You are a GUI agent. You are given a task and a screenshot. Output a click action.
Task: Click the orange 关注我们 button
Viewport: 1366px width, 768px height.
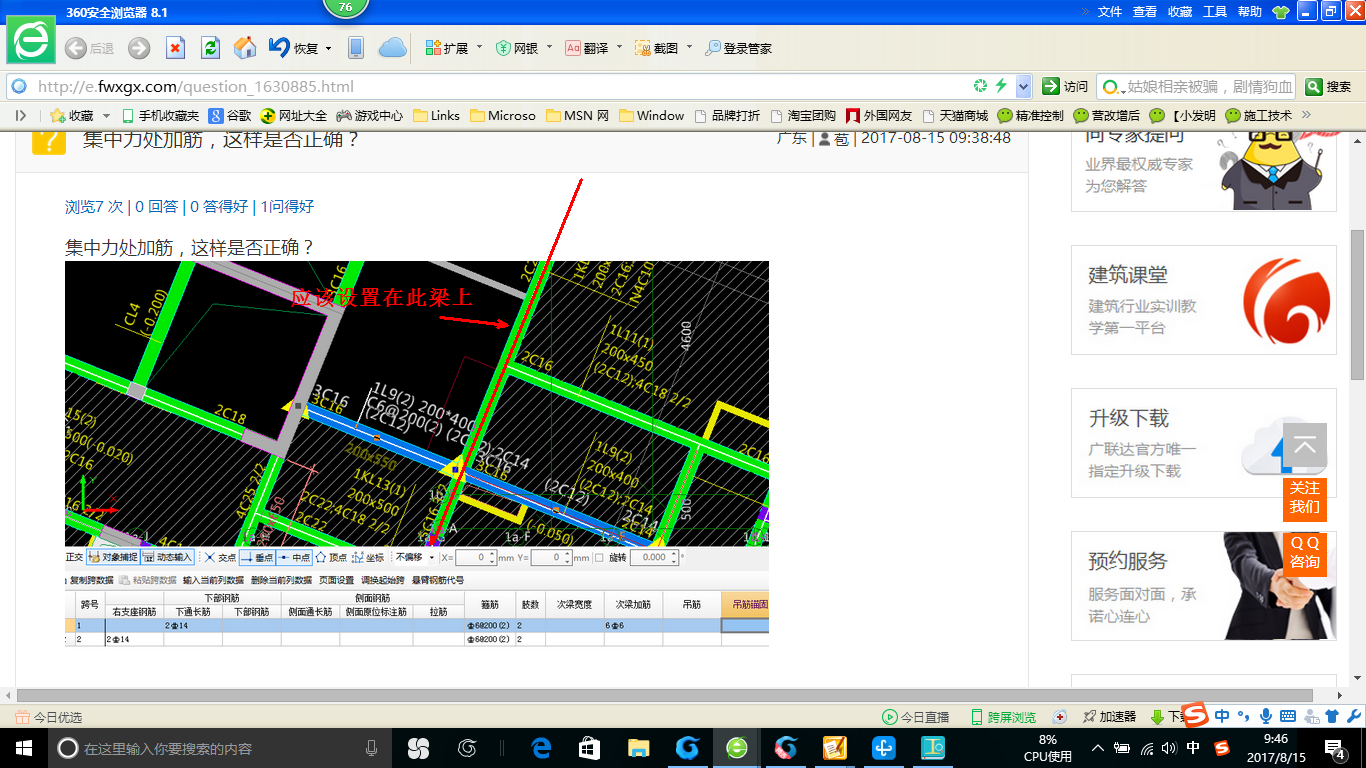pos(1305,499)
